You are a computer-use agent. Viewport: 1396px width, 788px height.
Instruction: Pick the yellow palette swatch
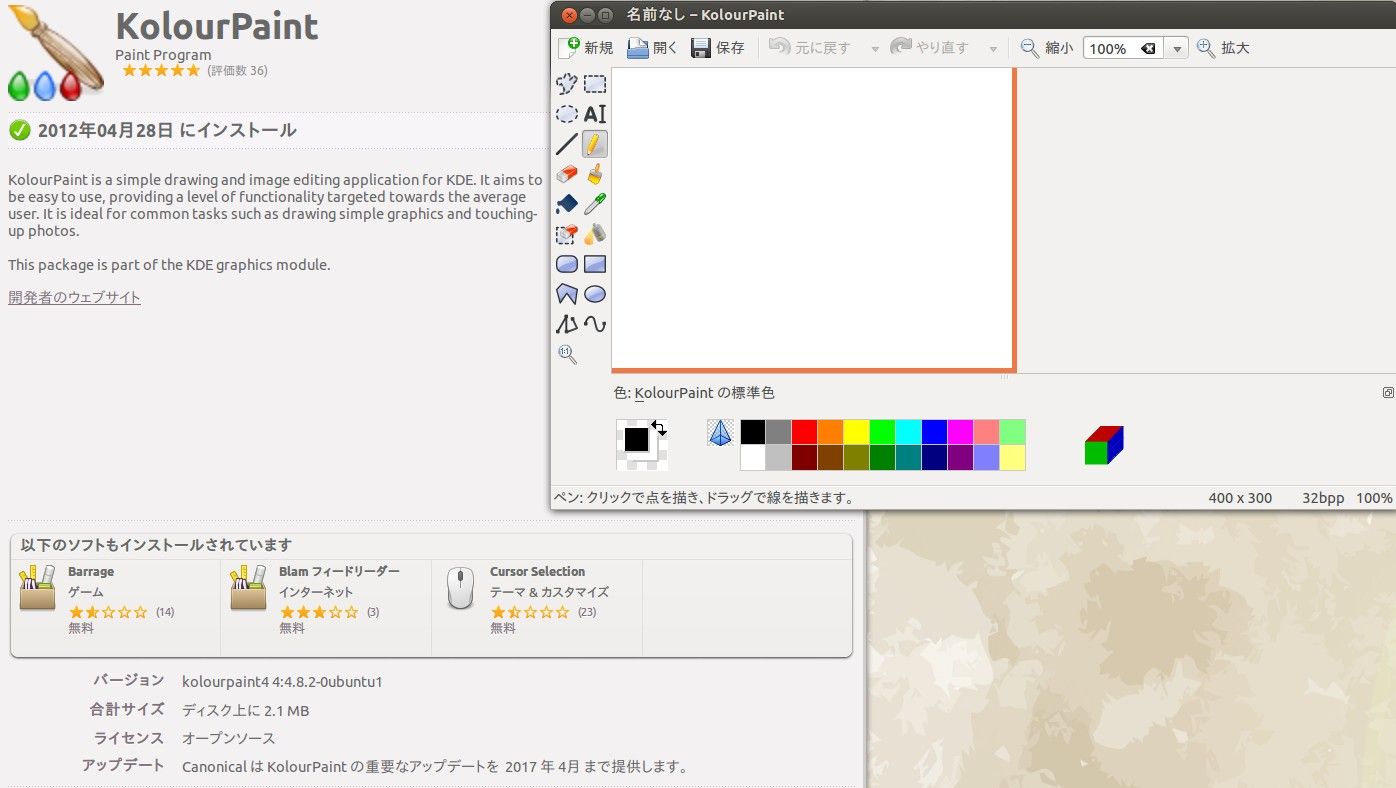tap(857, 432)
